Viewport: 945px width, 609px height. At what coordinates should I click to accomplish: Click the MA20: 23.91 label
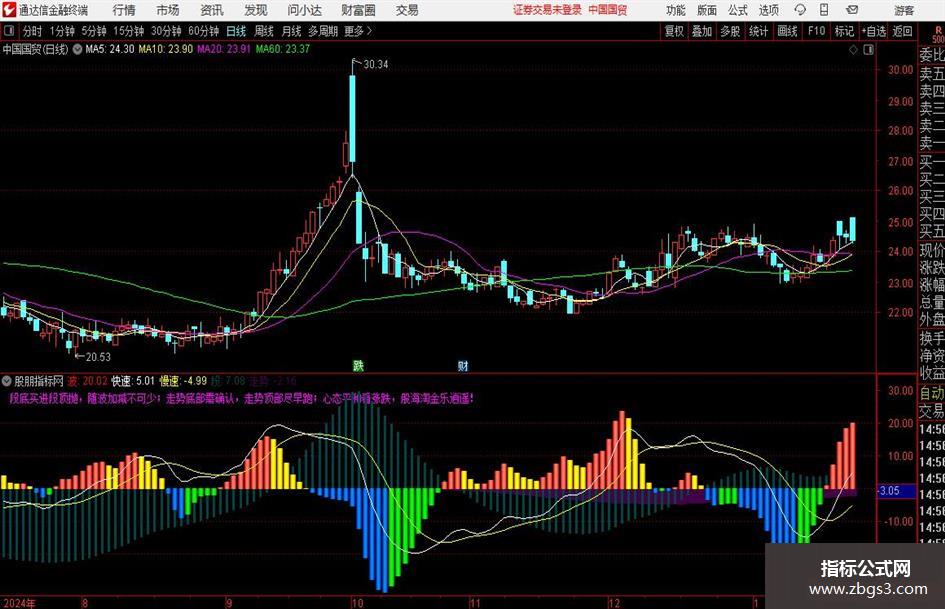224,49
